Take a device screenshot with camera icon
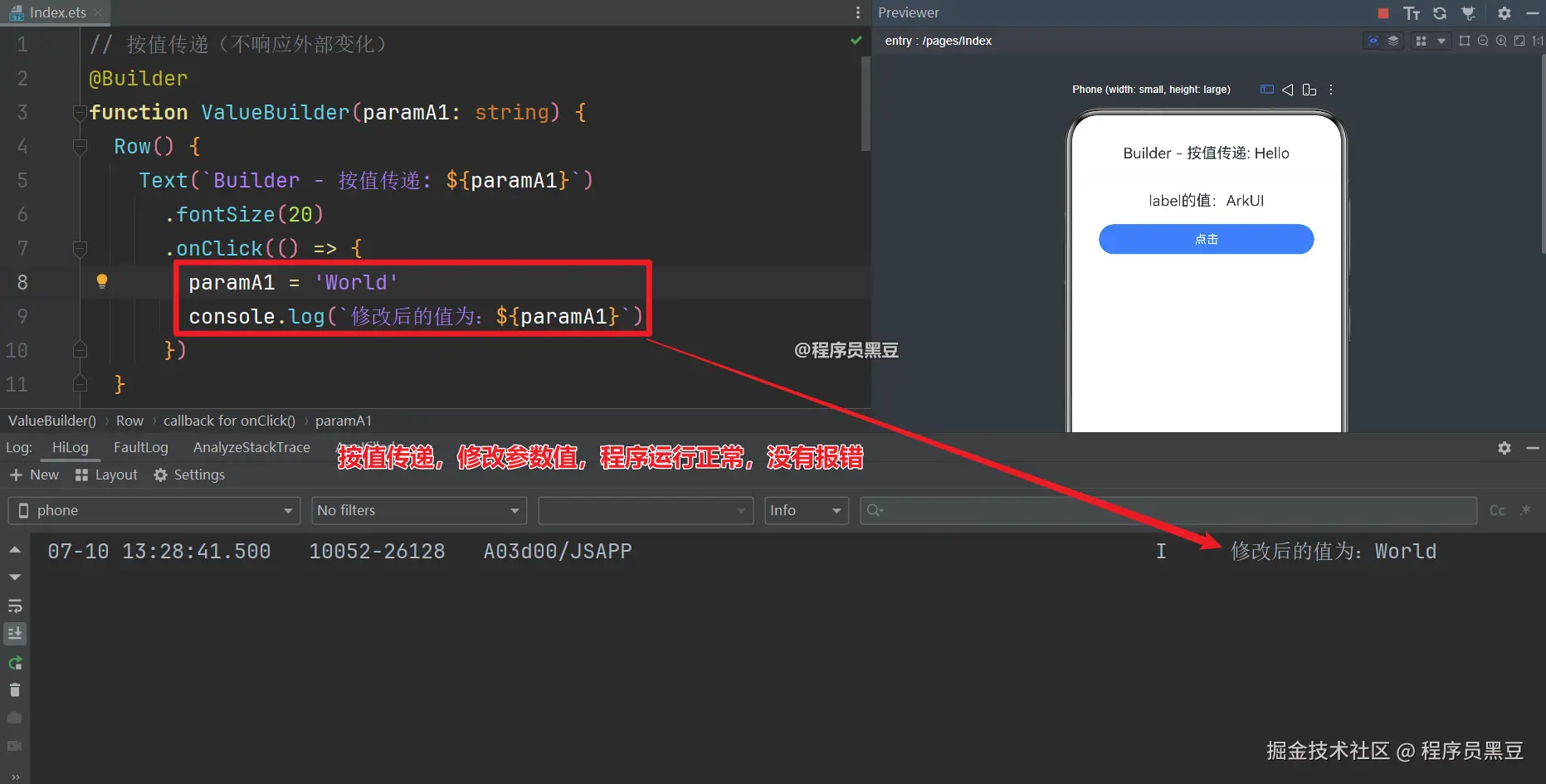This screenshot has width=1546, height=784. [15, 718]
